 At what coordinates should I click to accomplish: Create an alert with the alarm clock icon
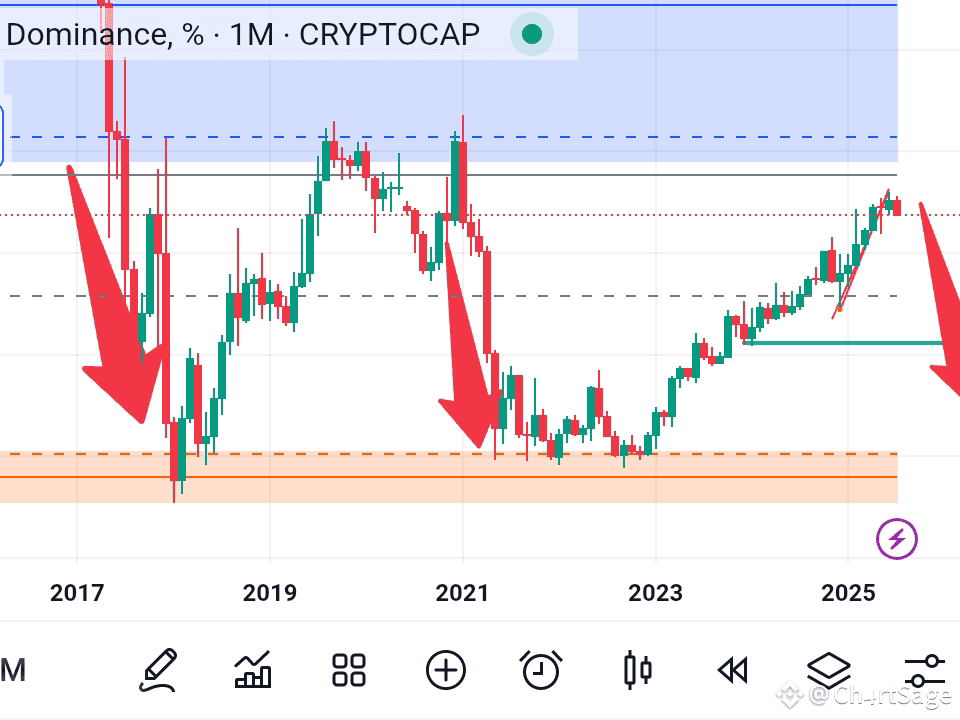(541, 670)
